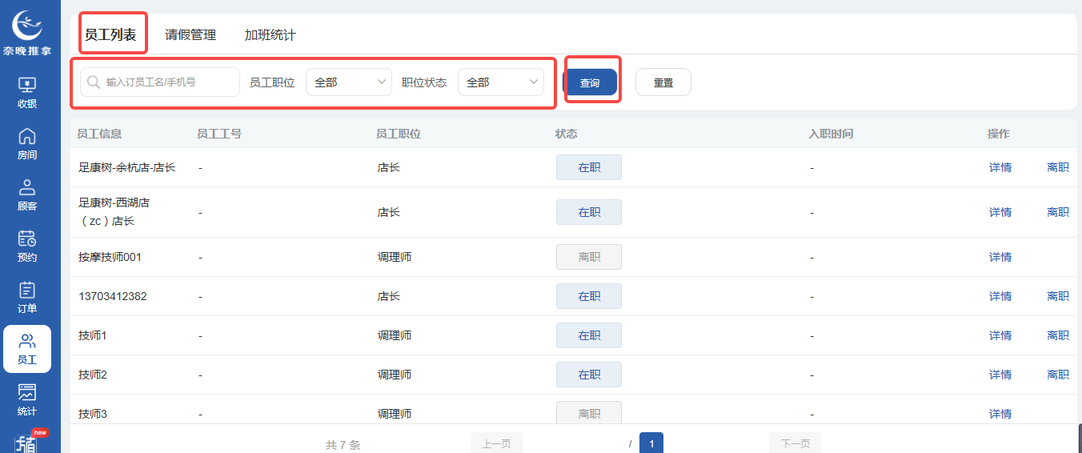Click the 奈晚推拿 logo icon
1082x453 pixels.
(28, 27)
